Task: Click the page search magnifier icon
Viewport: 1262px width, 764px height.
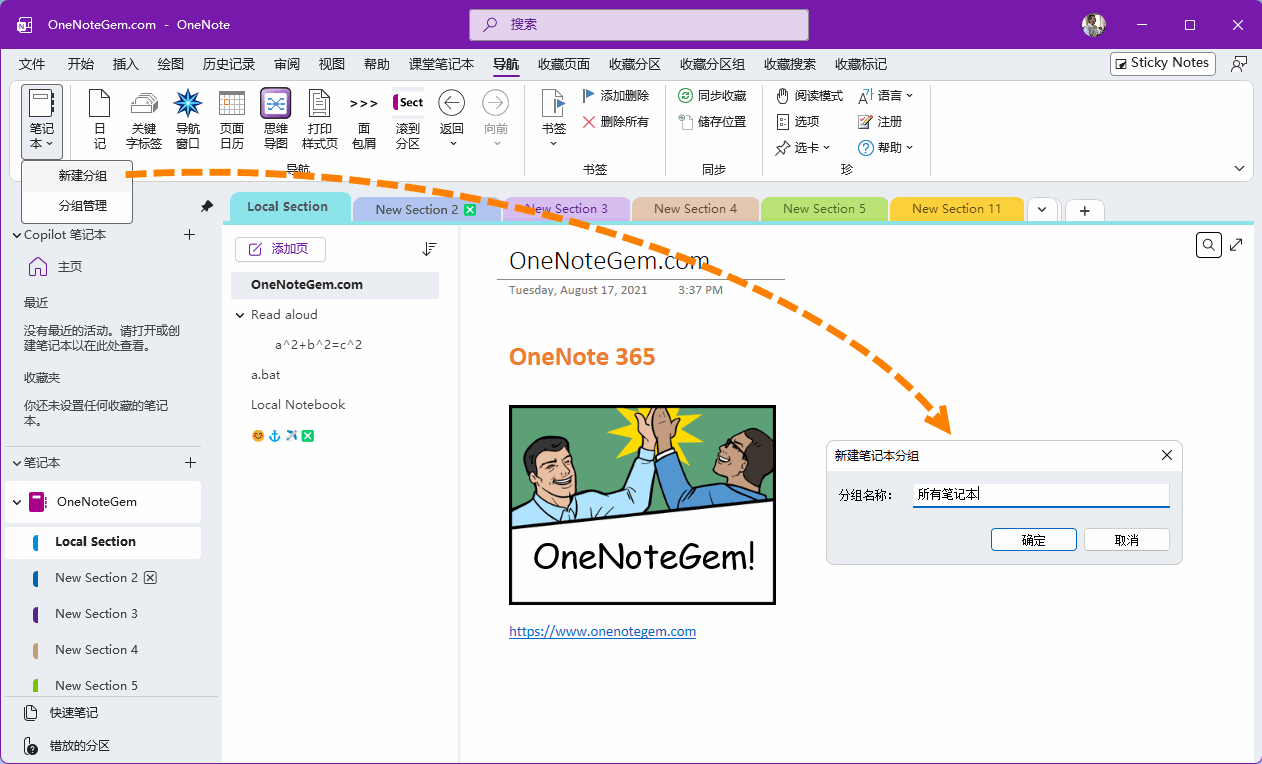Action: pyautogui.click(x=1209, y=245)
